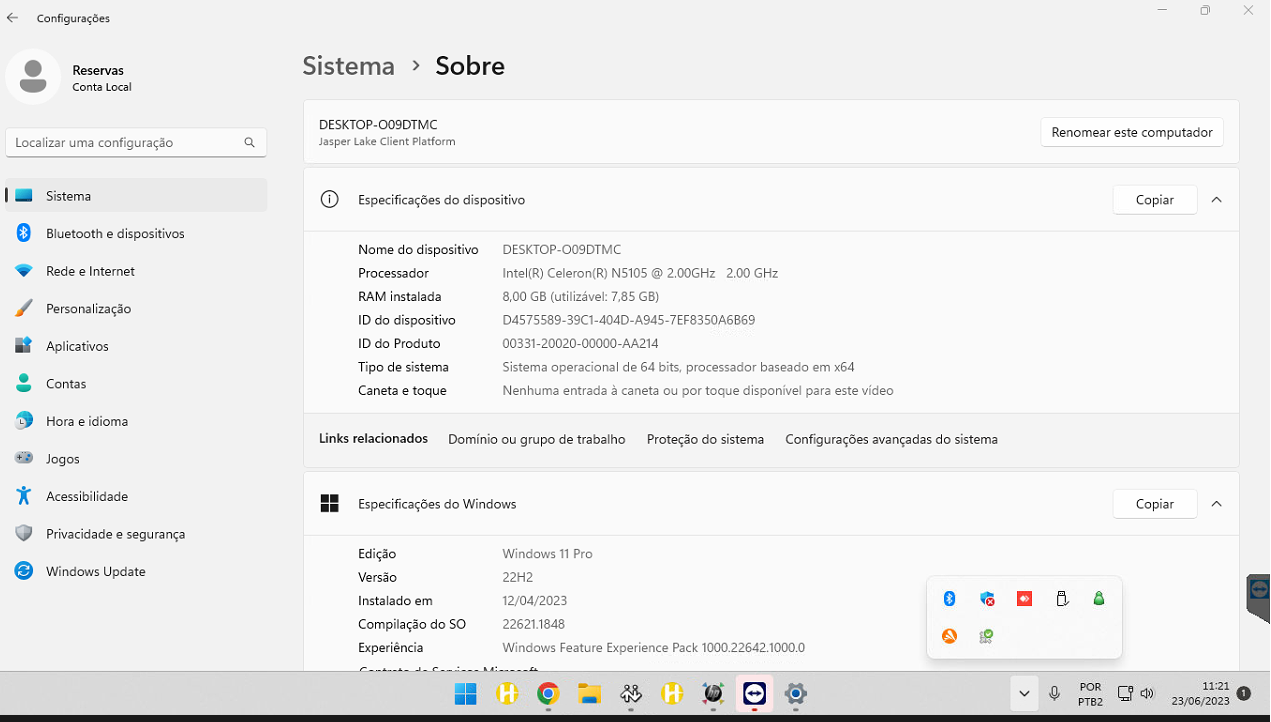This screenshot has height=722, width=1271.
Task: Open Bluetooth e dispositivos settings
Action: [x=115, y=233]
